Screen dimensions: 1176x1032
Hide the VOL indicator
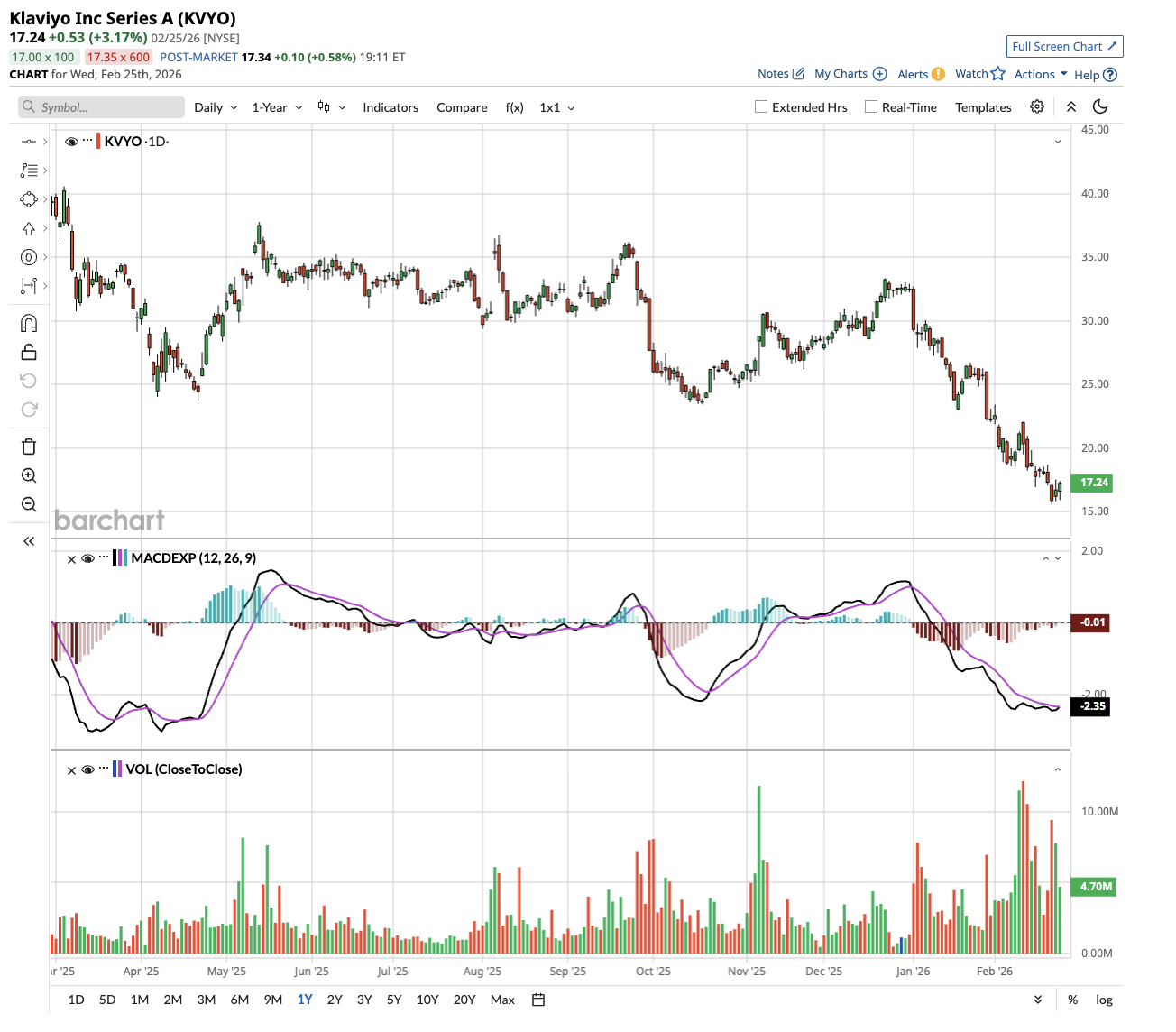88,770
